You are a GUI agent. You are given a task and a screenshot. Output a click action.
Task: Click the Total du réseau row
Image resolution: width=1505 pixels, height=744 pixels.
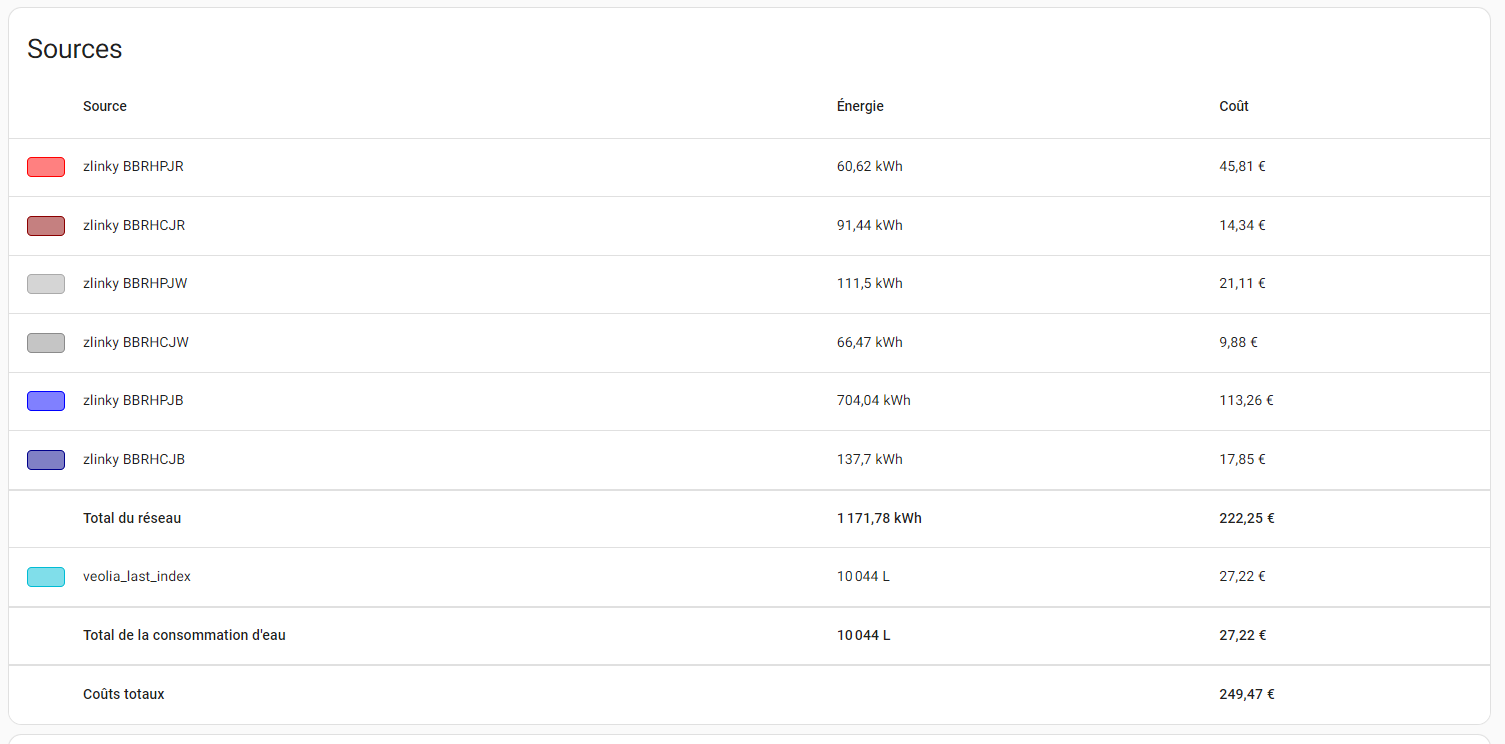pos(749,518)
